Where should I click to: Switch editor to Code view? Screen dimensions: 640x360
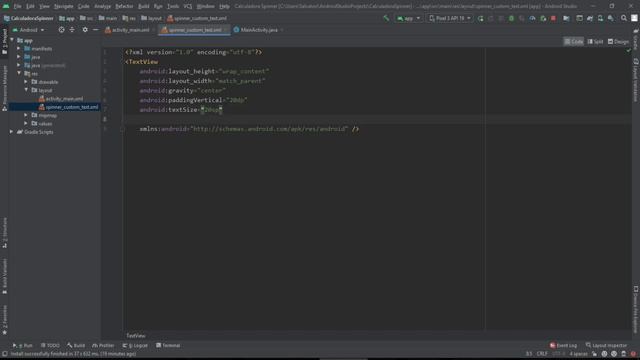[573, 42]
